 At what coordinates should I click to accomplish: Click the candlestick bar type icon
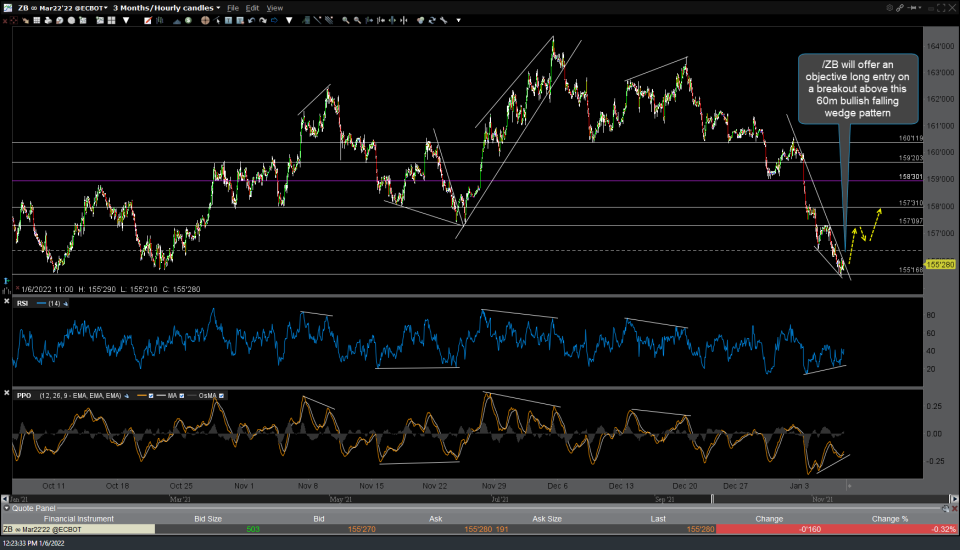click(159, 20)
